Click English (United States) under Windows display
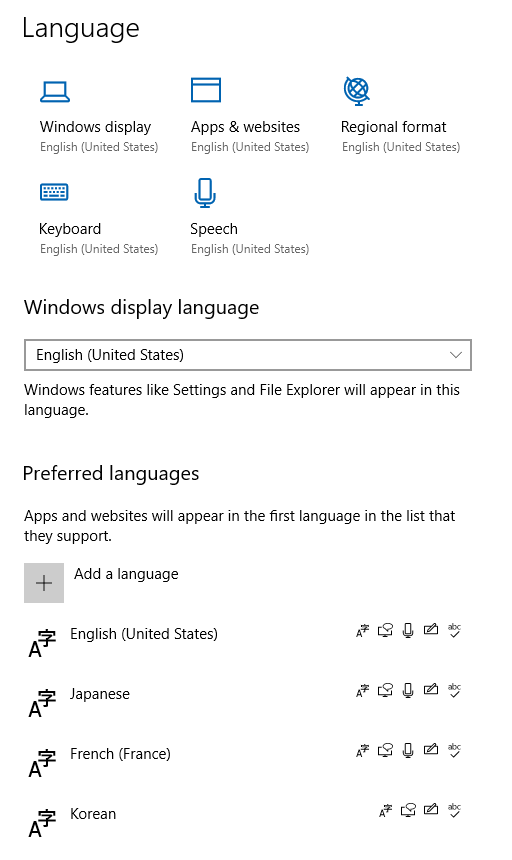This screenshot has width=512, height=860. [99, 147]
